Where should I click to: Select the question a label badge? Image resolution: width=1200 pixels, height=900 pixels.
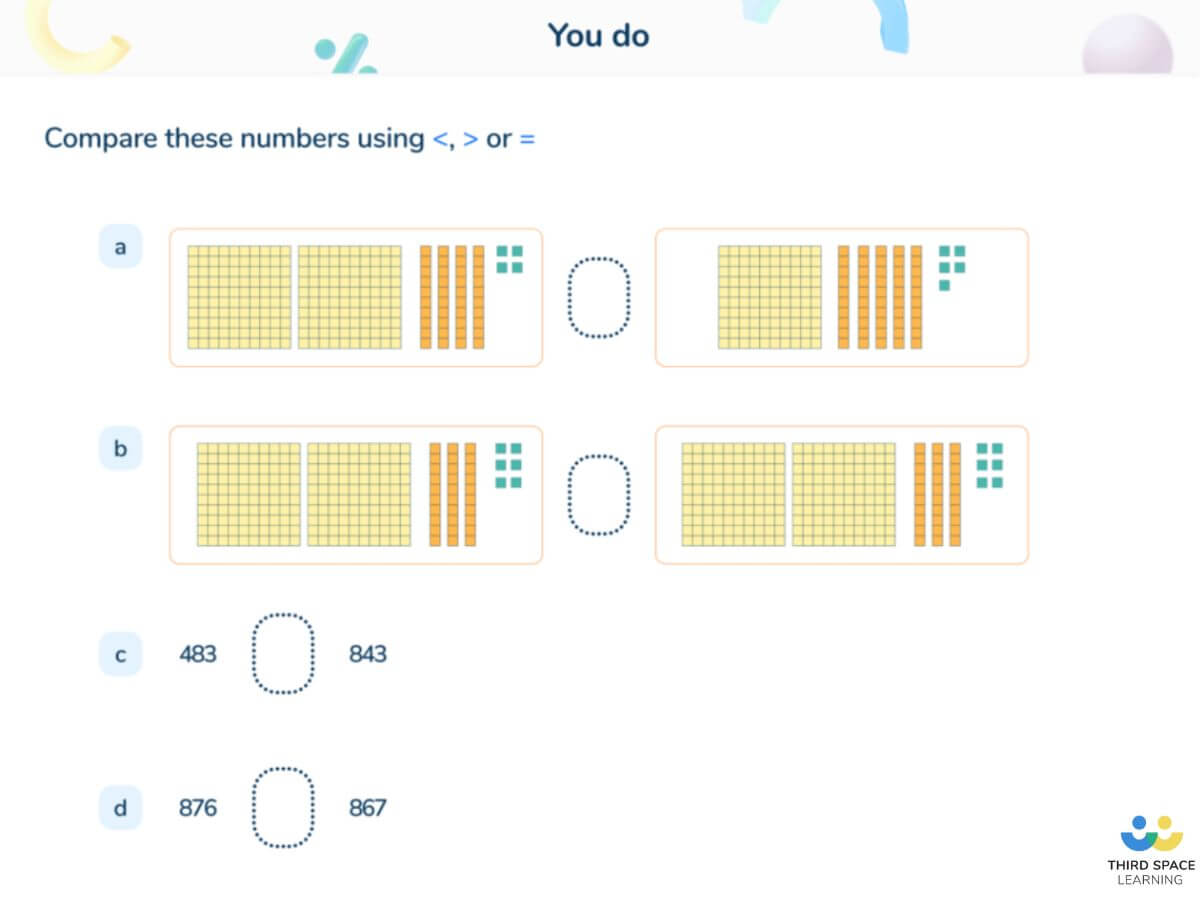point(120,247)
